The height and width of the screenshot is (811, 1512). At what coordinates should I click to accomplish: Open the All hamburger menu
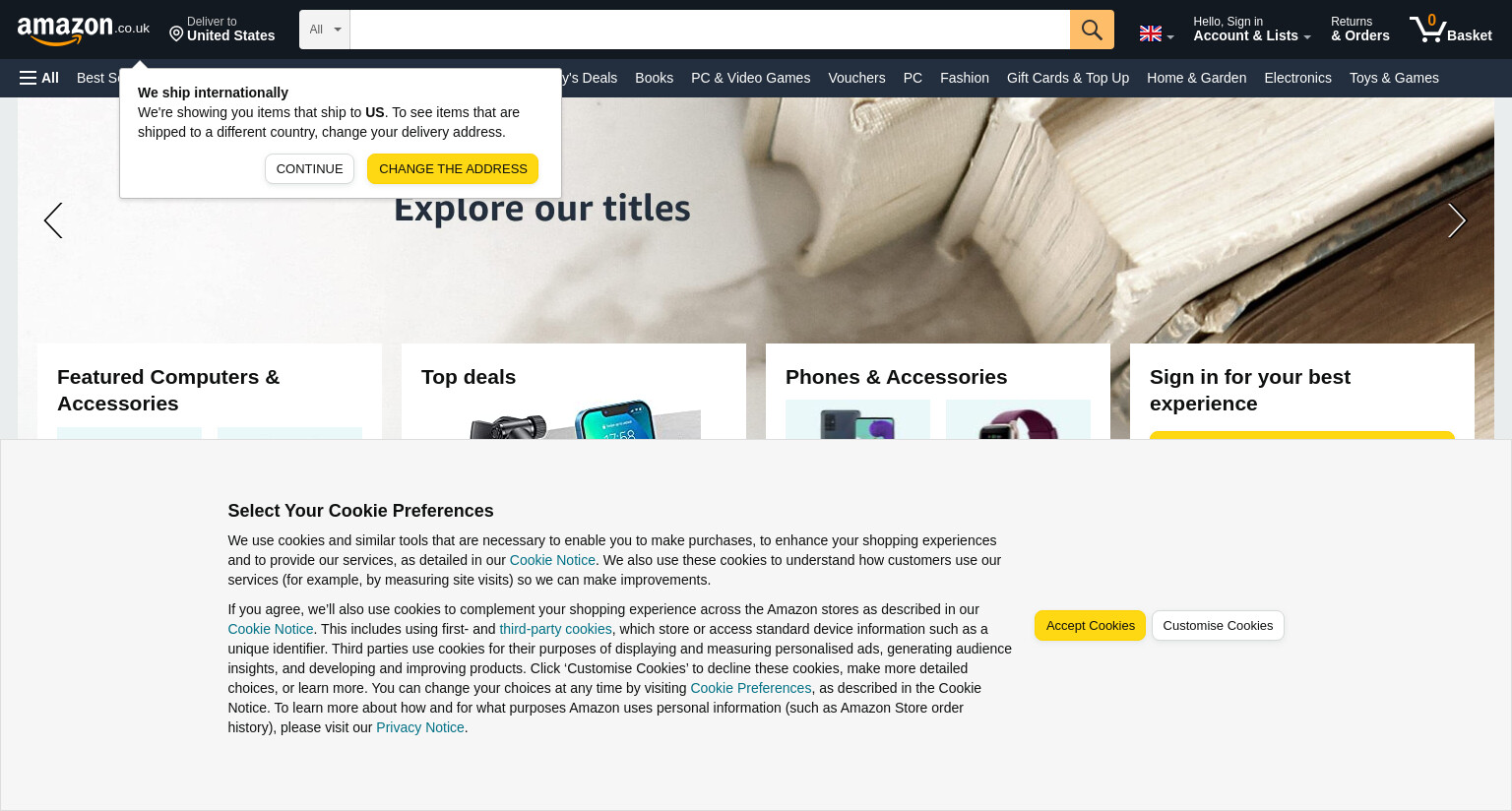(39, 78)
